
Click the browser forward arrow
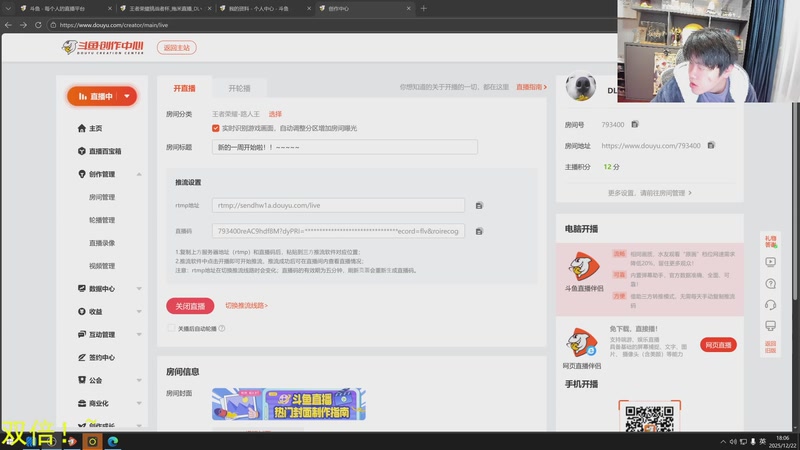point(23,24)
